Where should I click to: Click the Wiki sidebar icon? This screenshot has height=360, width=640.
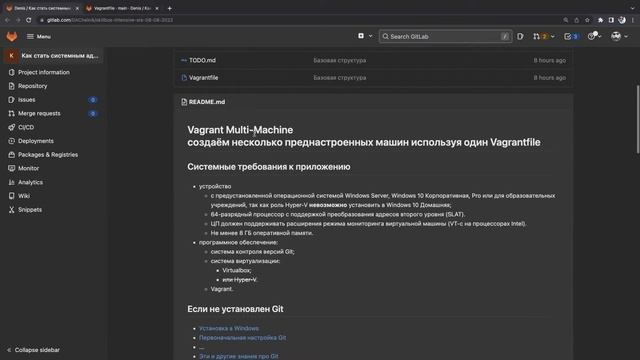pos(11,196)
